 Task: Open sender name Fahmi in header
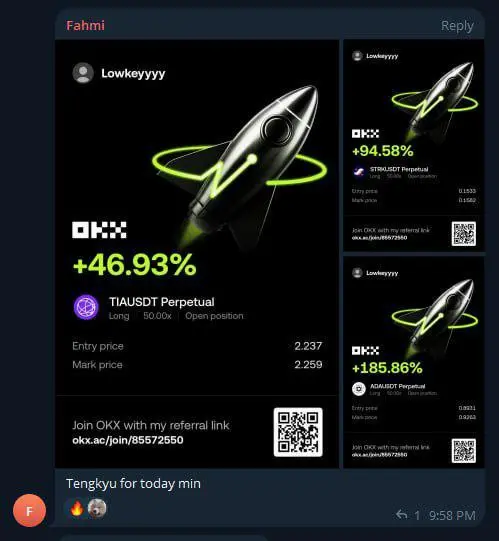click(x=85, y=26)
